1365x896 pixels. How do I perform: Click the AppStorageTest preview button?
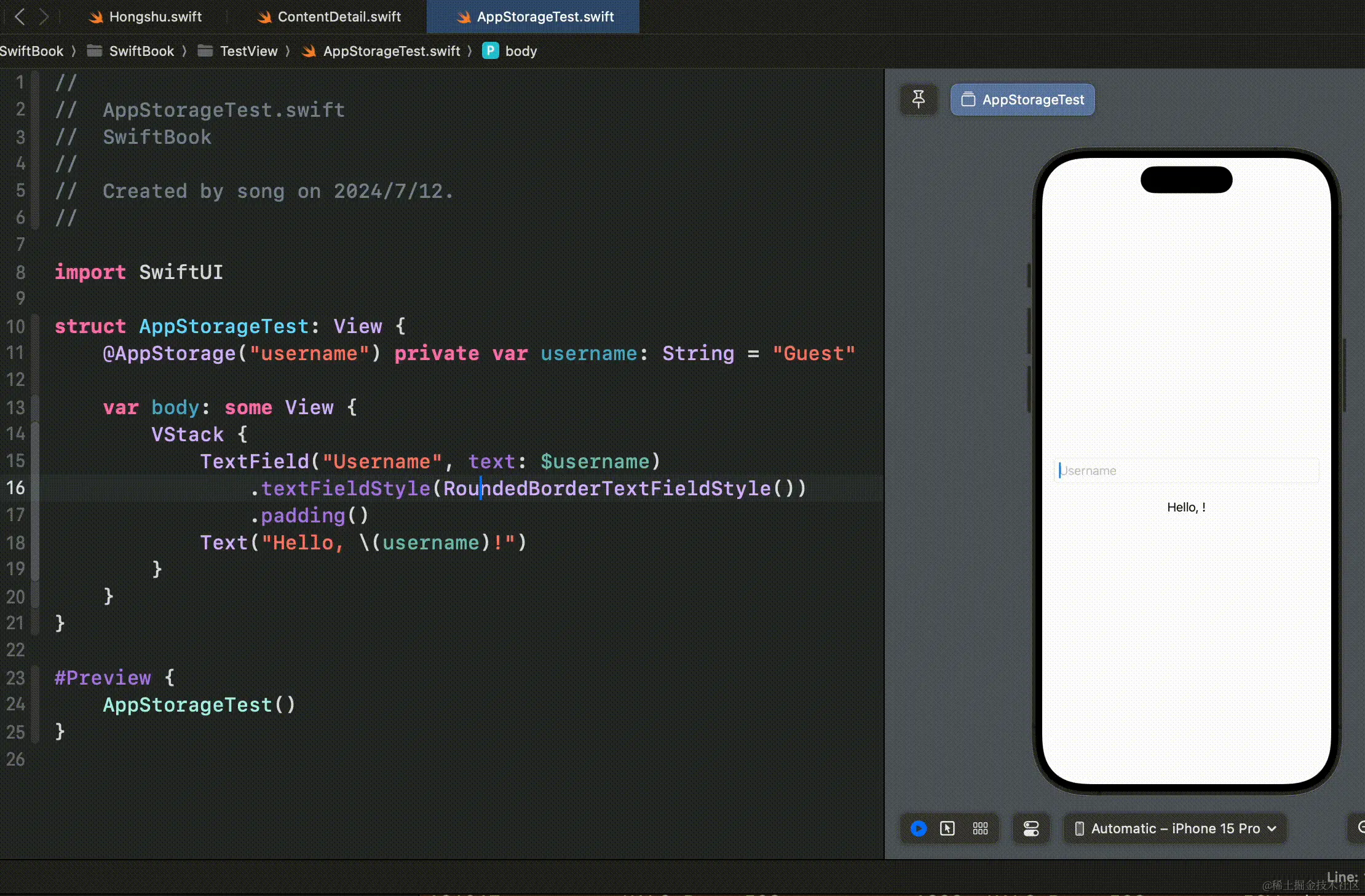[x=1023, y=100]
